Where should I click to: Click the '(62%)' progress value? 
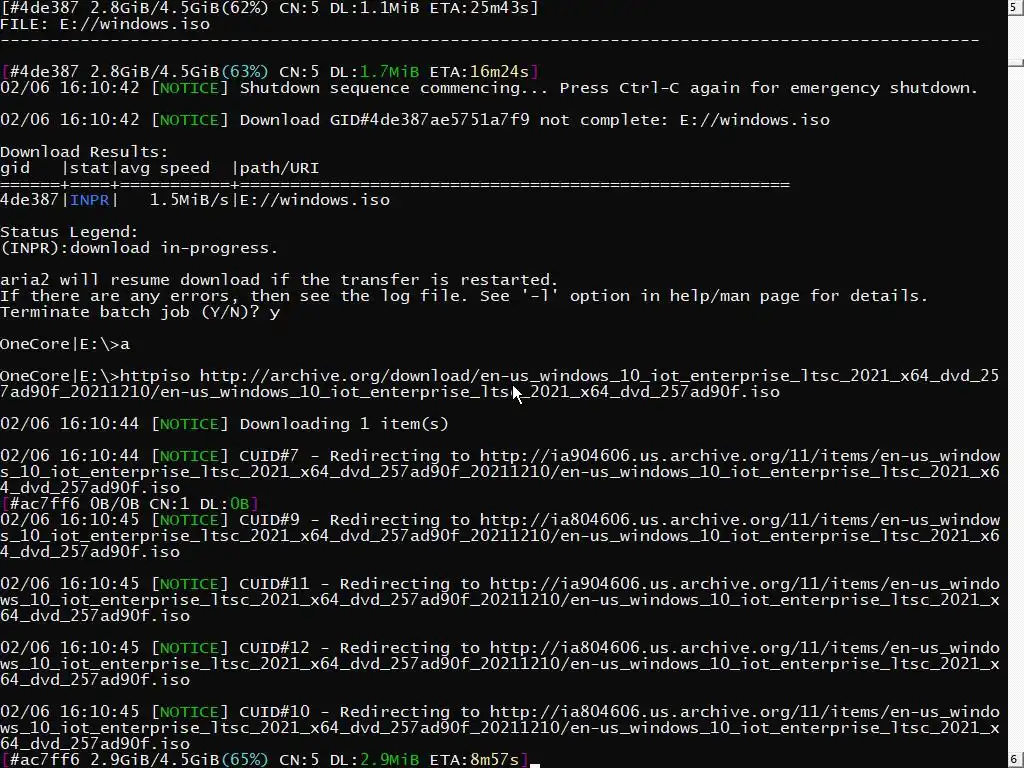(244, 8)
